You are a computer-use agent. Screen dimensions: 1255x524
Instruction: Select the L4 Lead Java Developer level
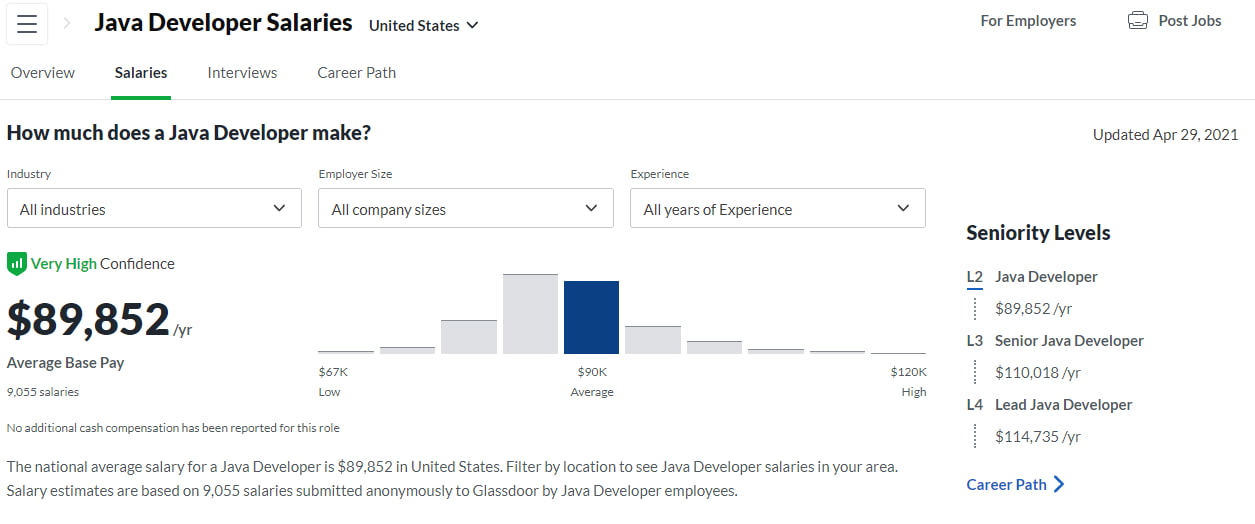1063,405
